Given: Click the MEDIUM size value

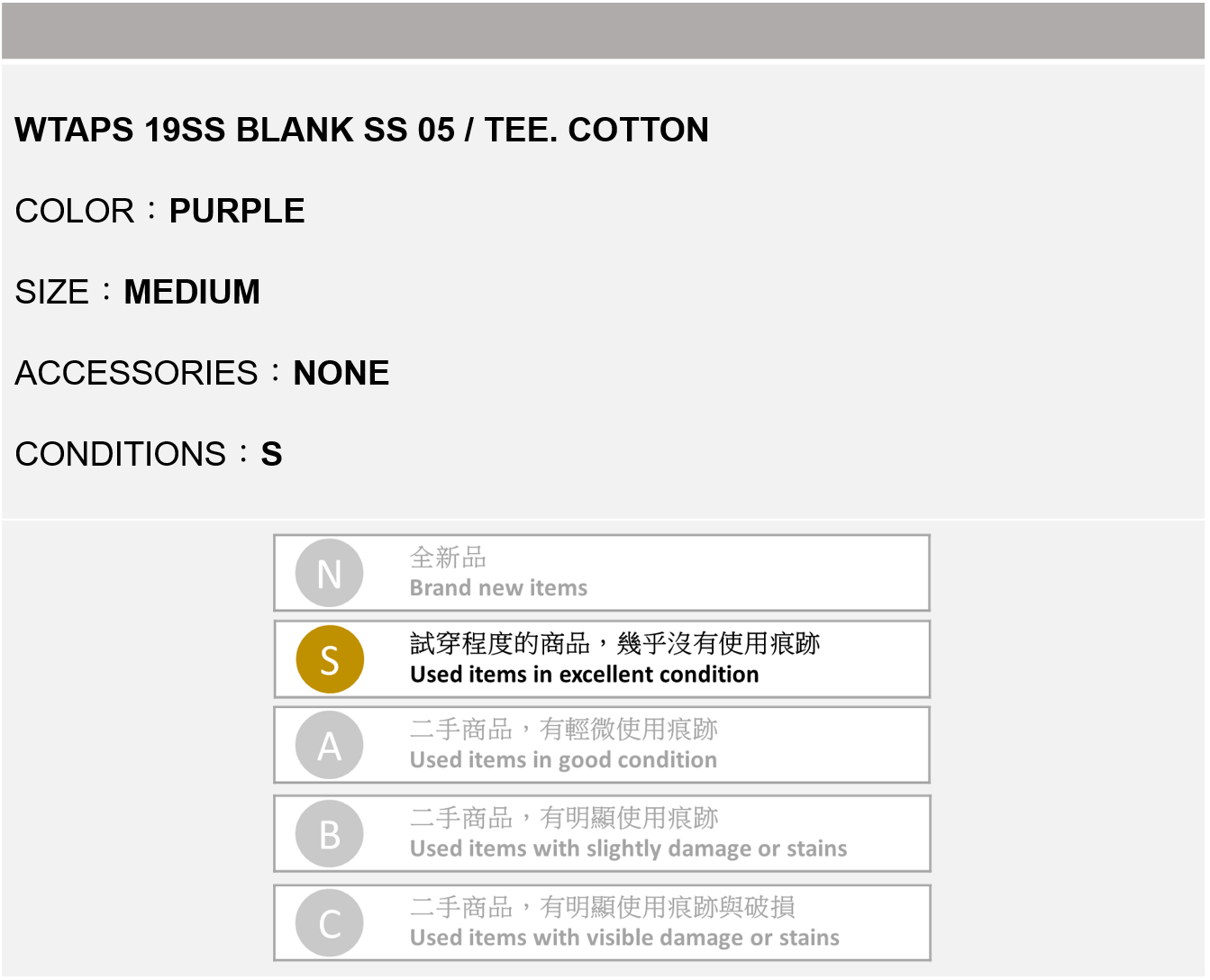Looking at the screenshot, I should (192, 292).
